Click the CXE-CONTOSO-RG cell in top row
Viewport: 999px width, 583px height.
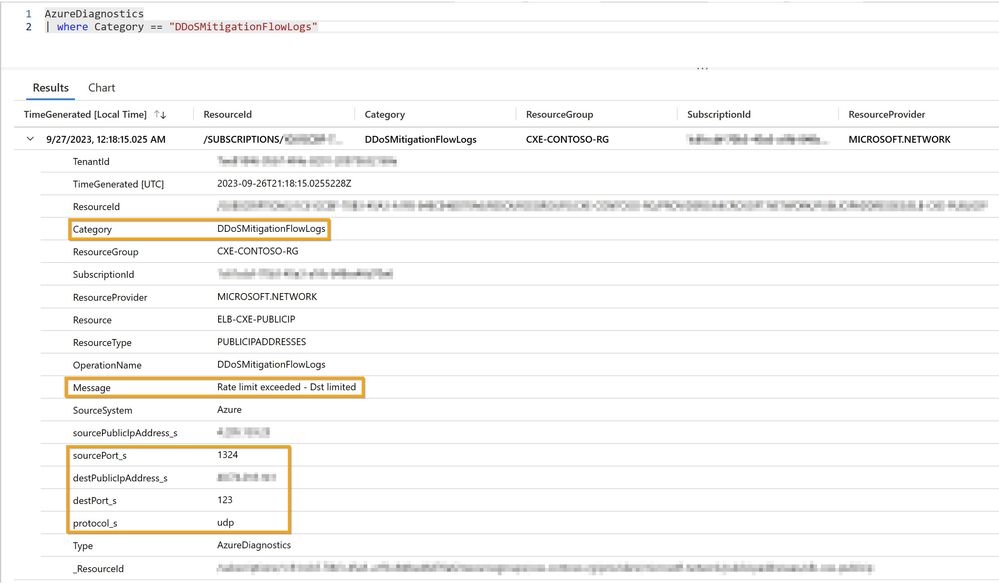coord(567,140)
